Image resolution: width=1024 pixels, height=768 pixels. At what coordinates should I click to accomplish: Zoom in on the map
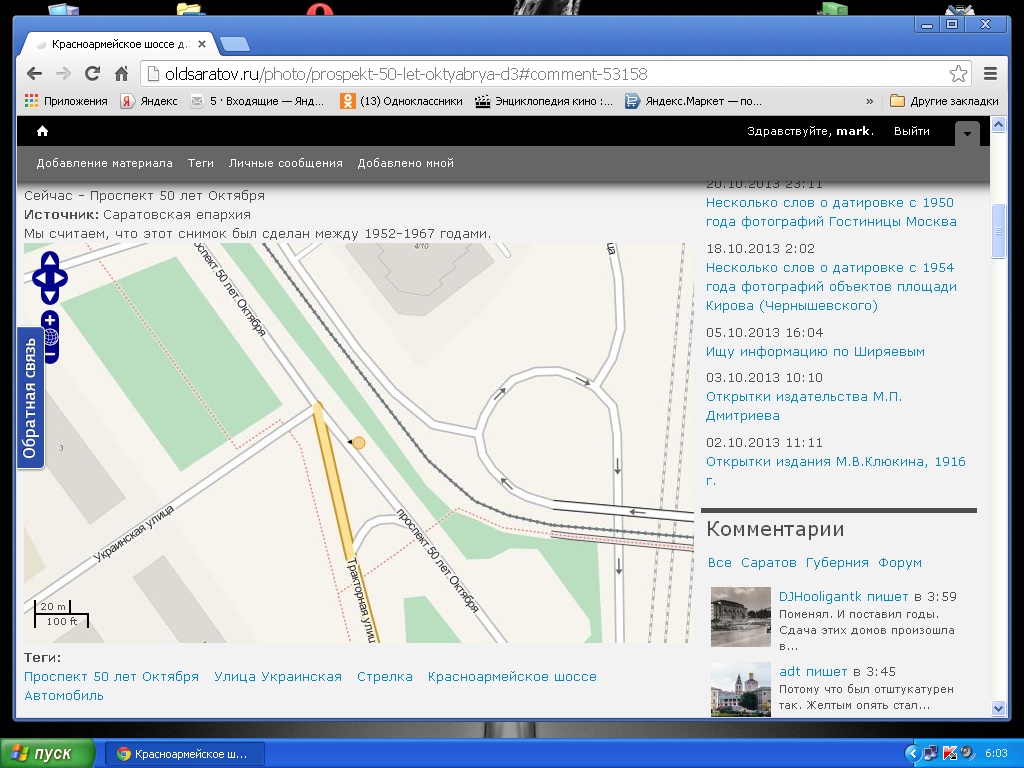coord(50,320)
